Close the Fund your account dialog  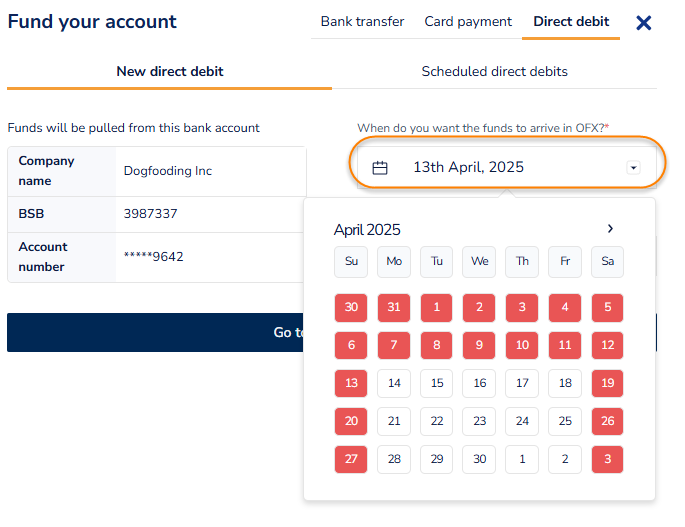point(644,22)
